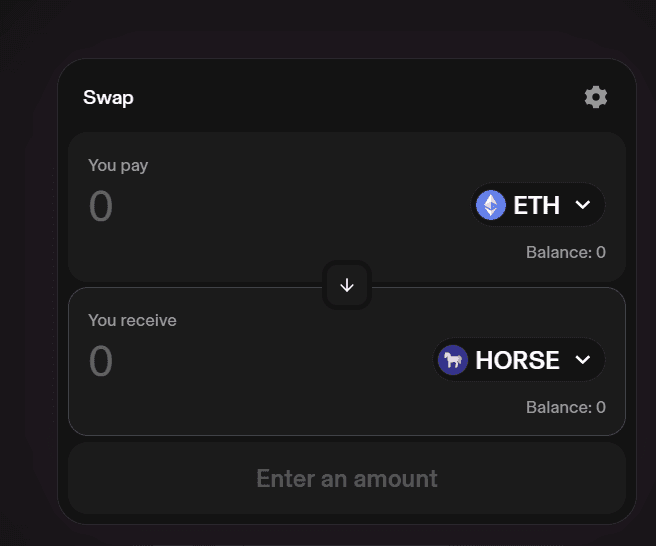
Task: Click the Ethereum diamond logo
Action: [491, 205]
